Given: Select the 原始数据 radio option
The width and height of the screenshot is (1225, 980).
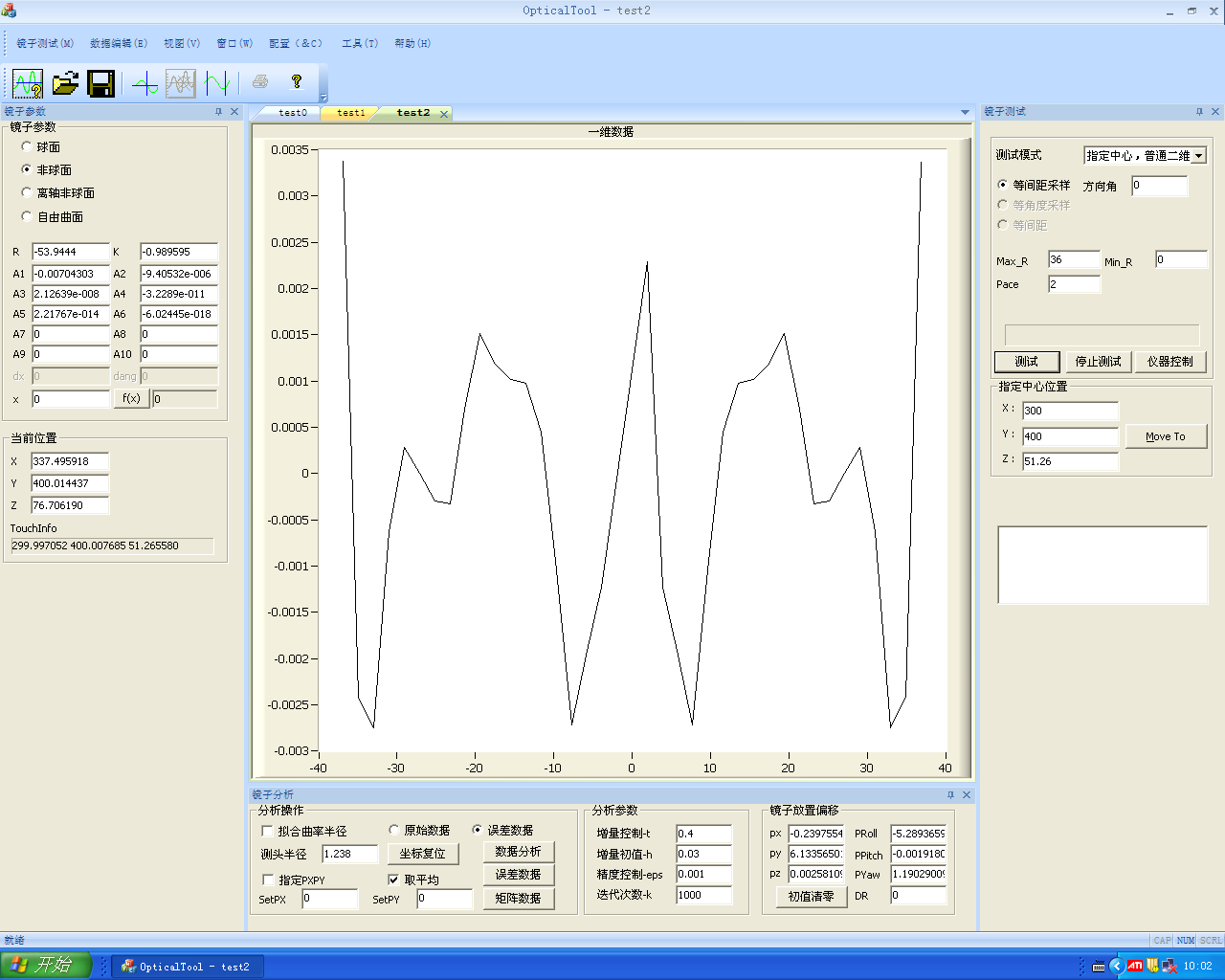Looking at the screenshot, I should 394,830.
